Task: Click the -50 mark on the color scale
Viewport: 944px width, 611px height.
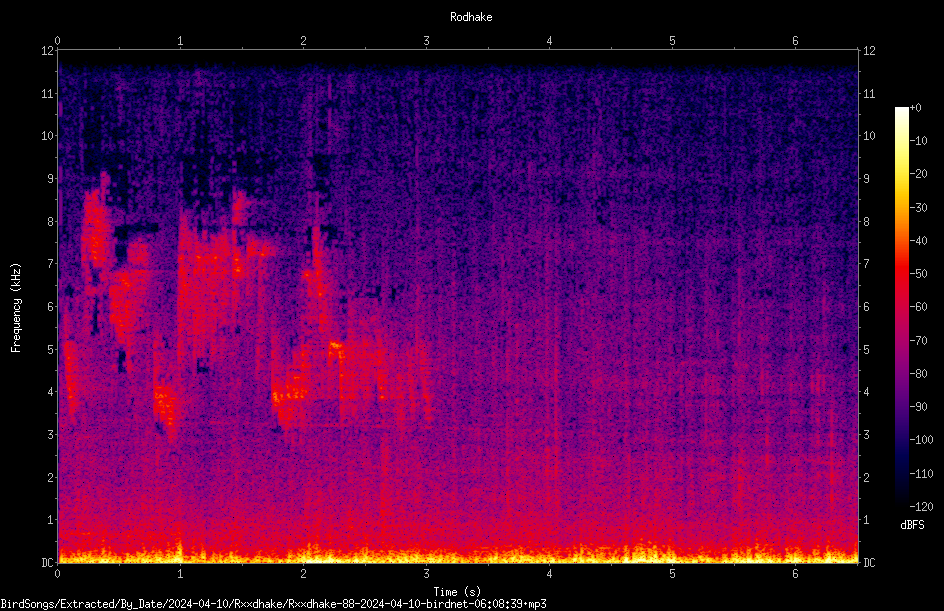Action: pos(918,274)
